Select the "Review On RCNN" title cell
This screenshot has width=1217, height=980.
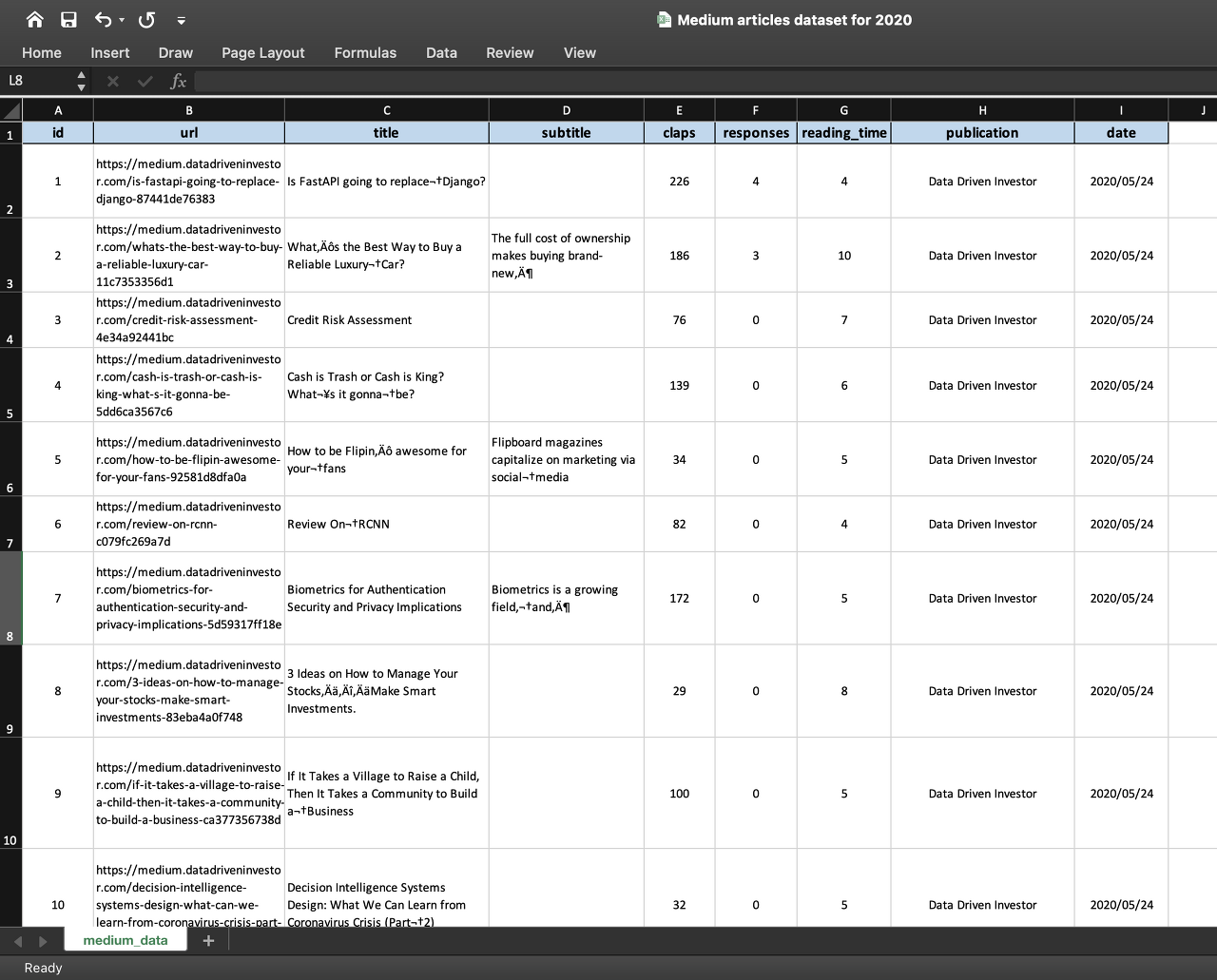pos(387,524)
